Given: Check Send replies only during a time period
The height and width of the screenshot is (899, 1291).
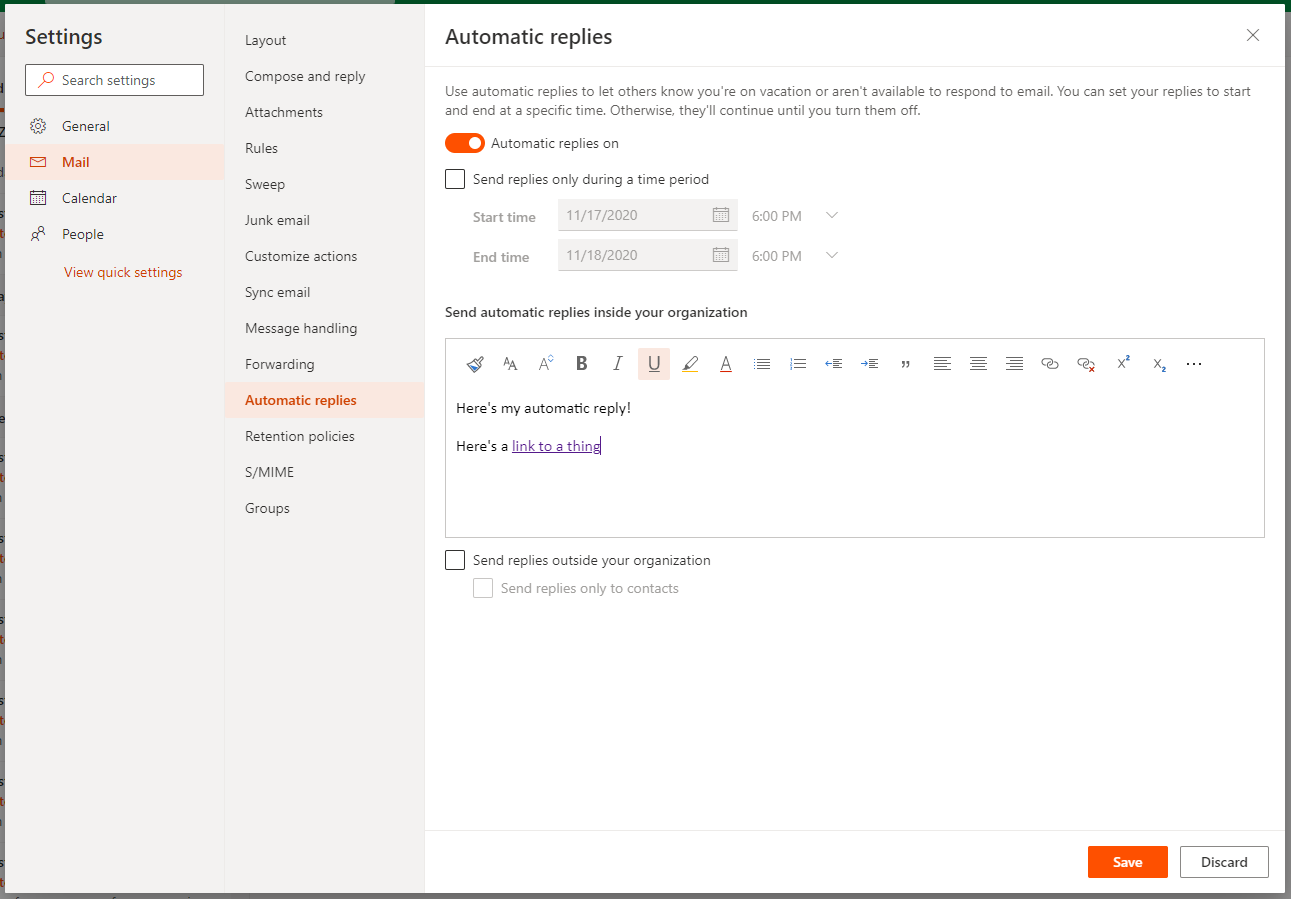Looking at the screenshot, I should [x=455, y=179].
